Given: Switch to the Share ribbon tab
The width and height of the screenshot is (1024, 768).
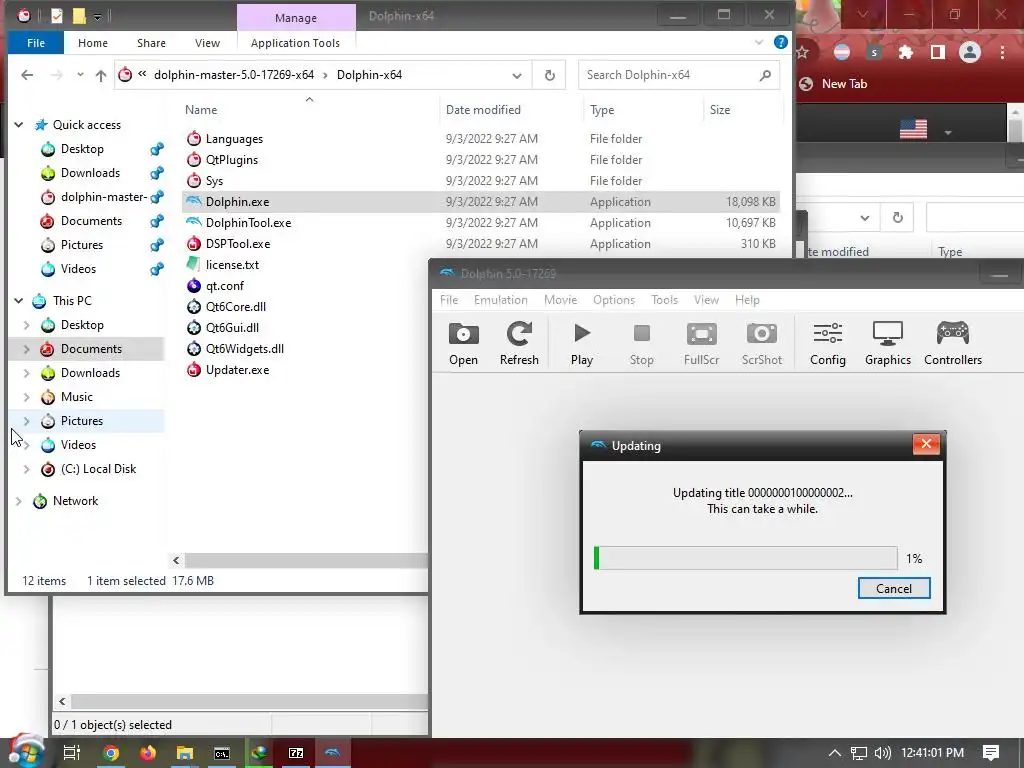Looking at the screenshot, I should click(151, 42).
